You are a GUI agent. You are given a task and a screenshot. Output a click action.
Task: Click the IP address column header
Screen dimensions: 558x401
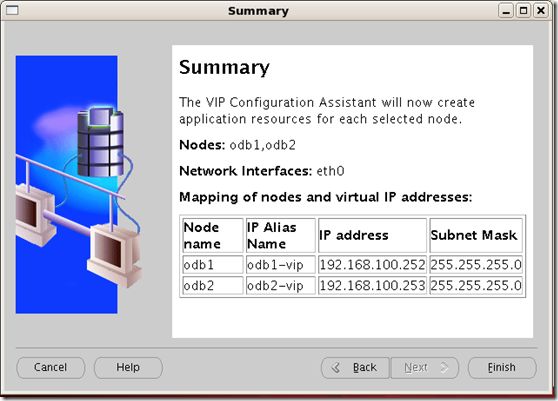point(372,235)
